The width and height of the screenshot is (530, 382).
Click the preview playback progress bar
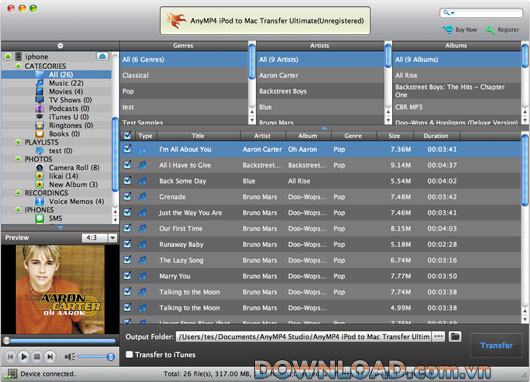pos(60,340)
